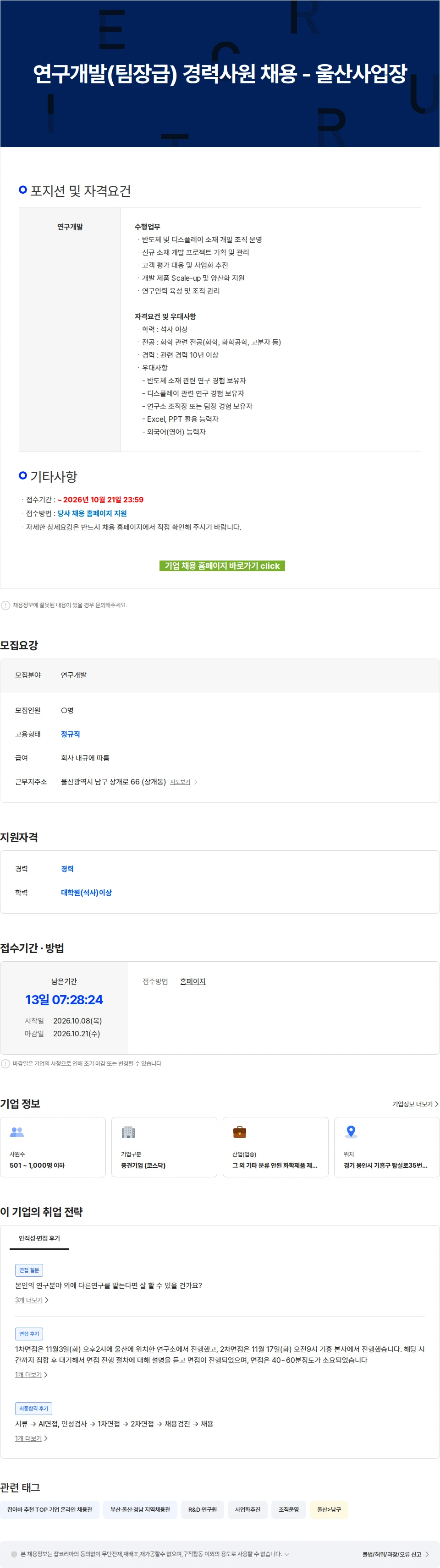Click the 2026.10.08(목) start date
This screenshot has width=440, height=1568.
(x=77, y=1021)
